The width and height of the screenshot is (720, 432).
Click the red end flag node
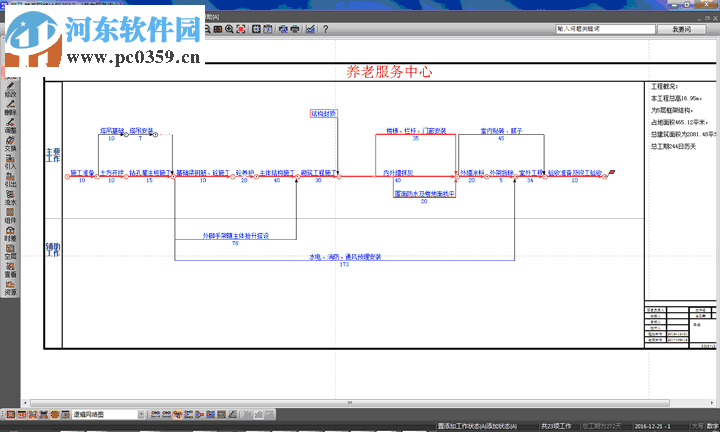tap(612, 172)
